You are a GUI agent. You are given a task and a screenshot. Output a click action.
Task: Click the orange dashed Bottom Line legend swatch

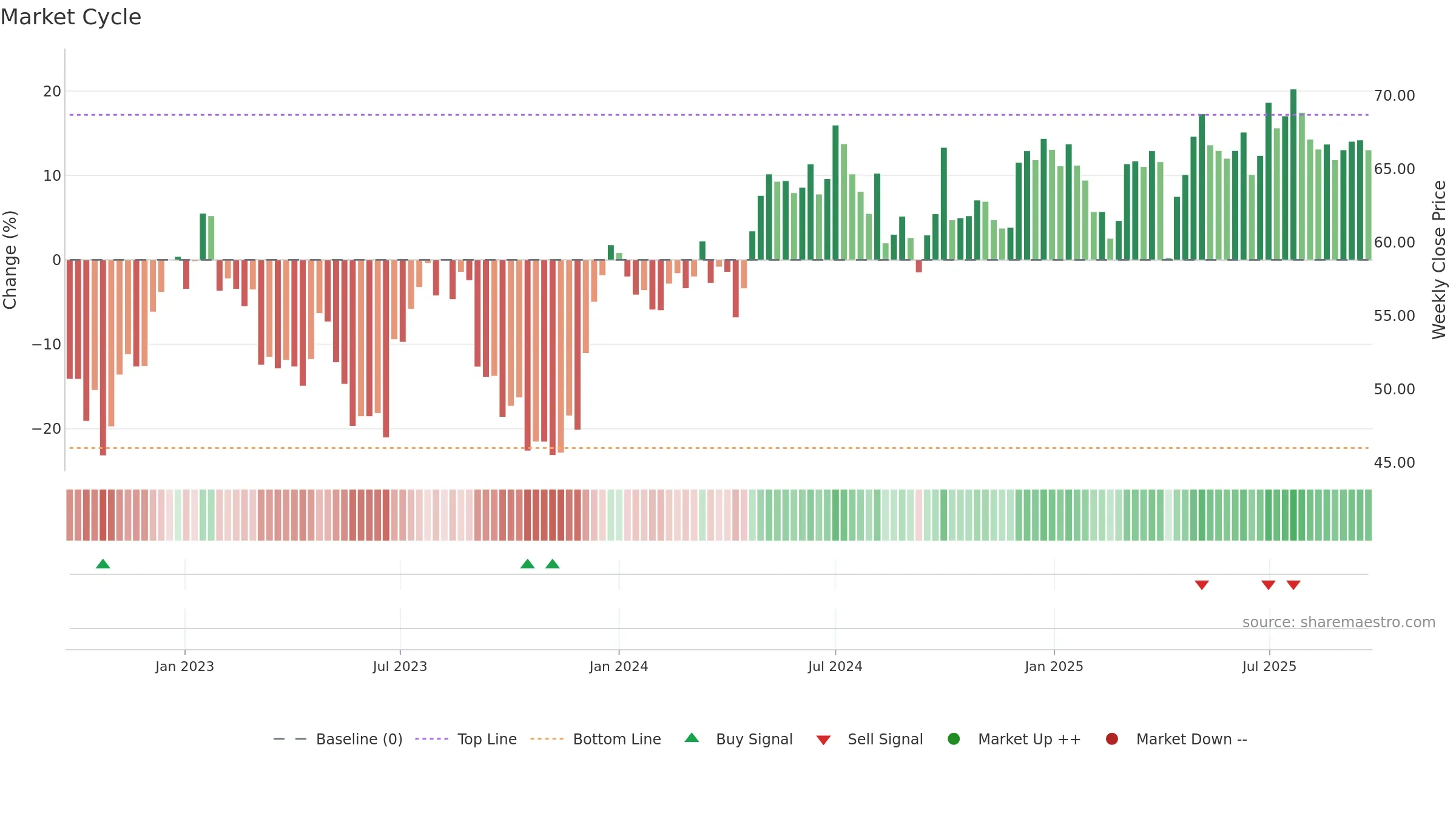point(547,739)
